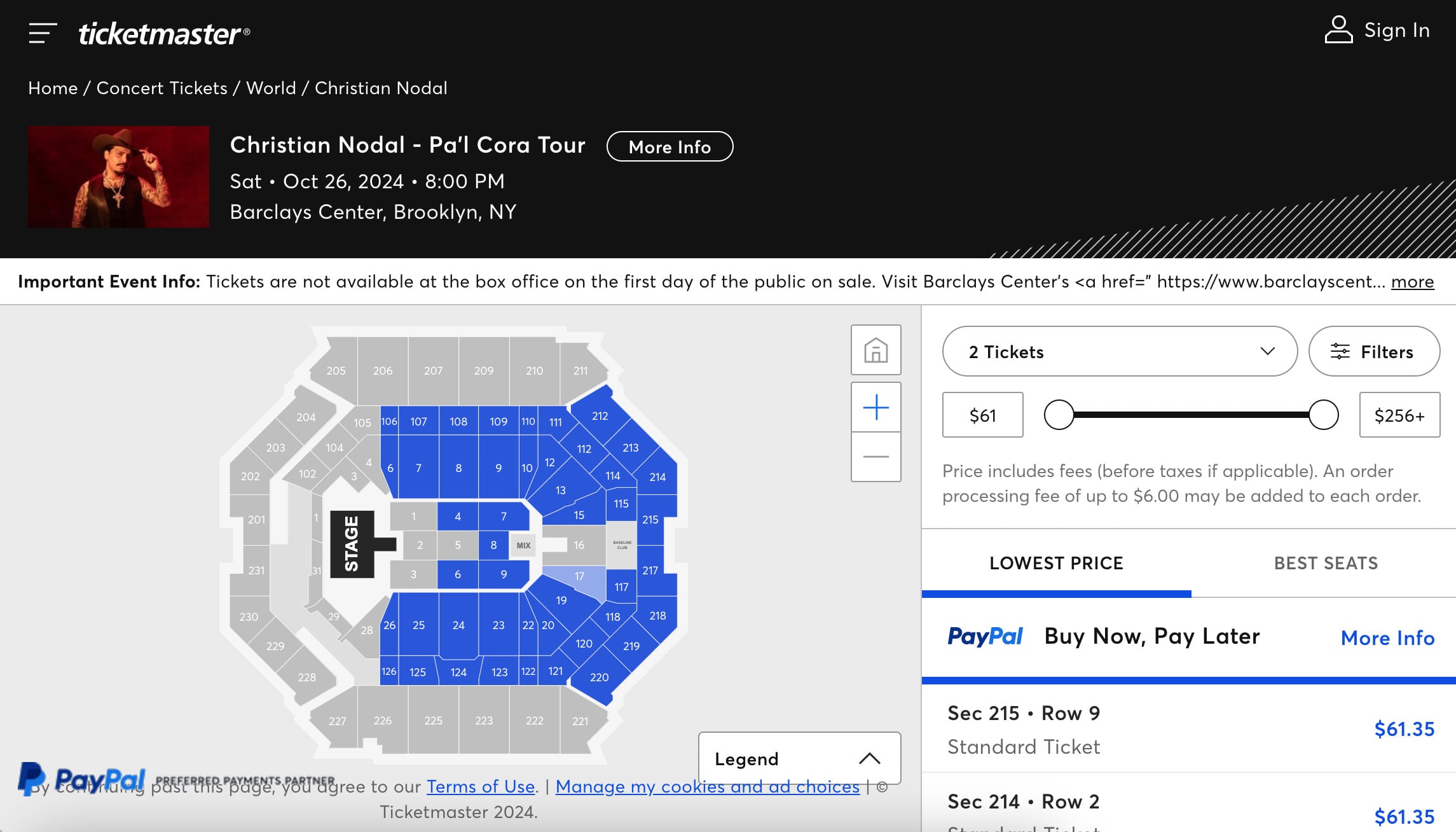Switch to the Best Seats tab
Image resolution: width=1456 pixels, height=832 pixels.
click(1326, 563)
